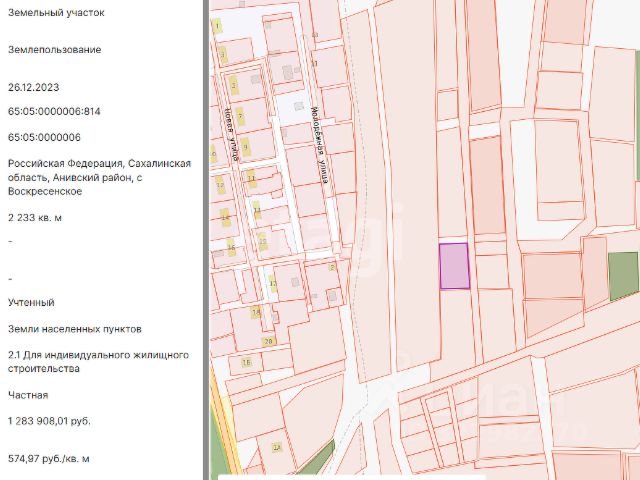Select the highlighted purple land parcel

pyautogui.click(x=454, y=267)
